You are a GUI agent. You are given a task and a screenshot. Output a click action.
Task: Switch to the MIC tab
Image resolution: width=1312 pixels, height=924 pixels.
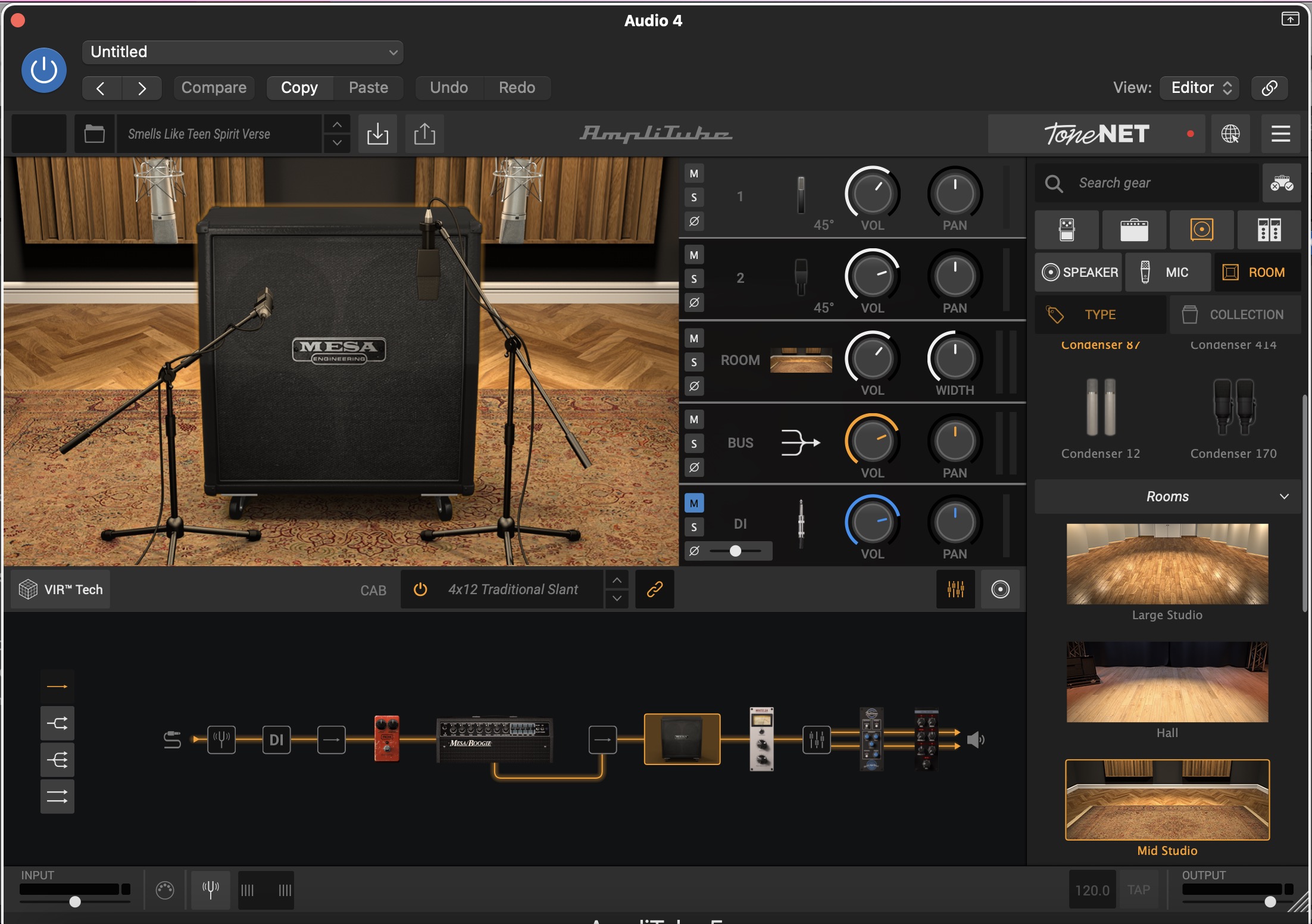tap(1167, 272)
